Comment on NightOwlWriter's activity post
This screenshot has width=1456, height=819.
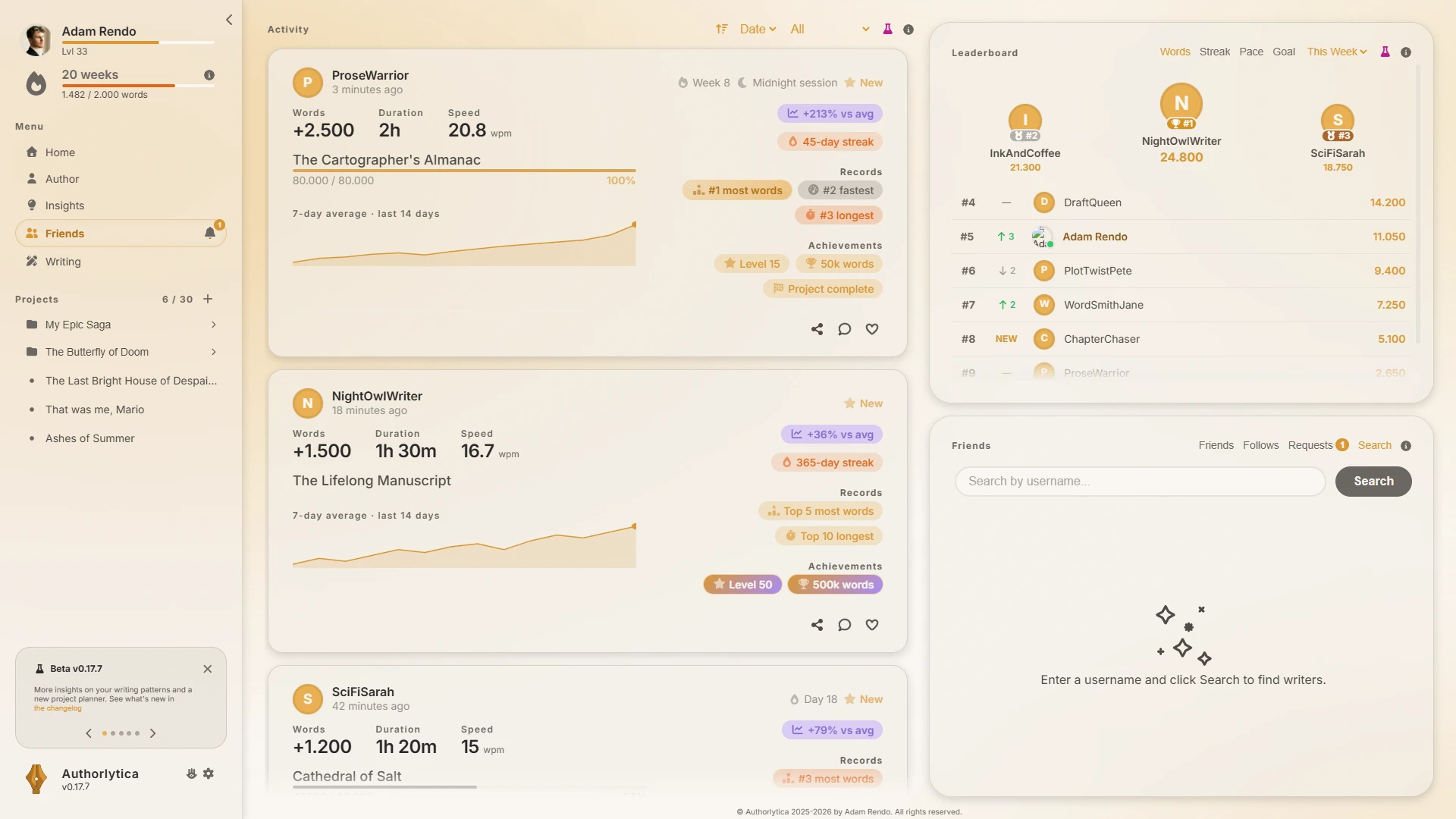click(x=844, y=625)
